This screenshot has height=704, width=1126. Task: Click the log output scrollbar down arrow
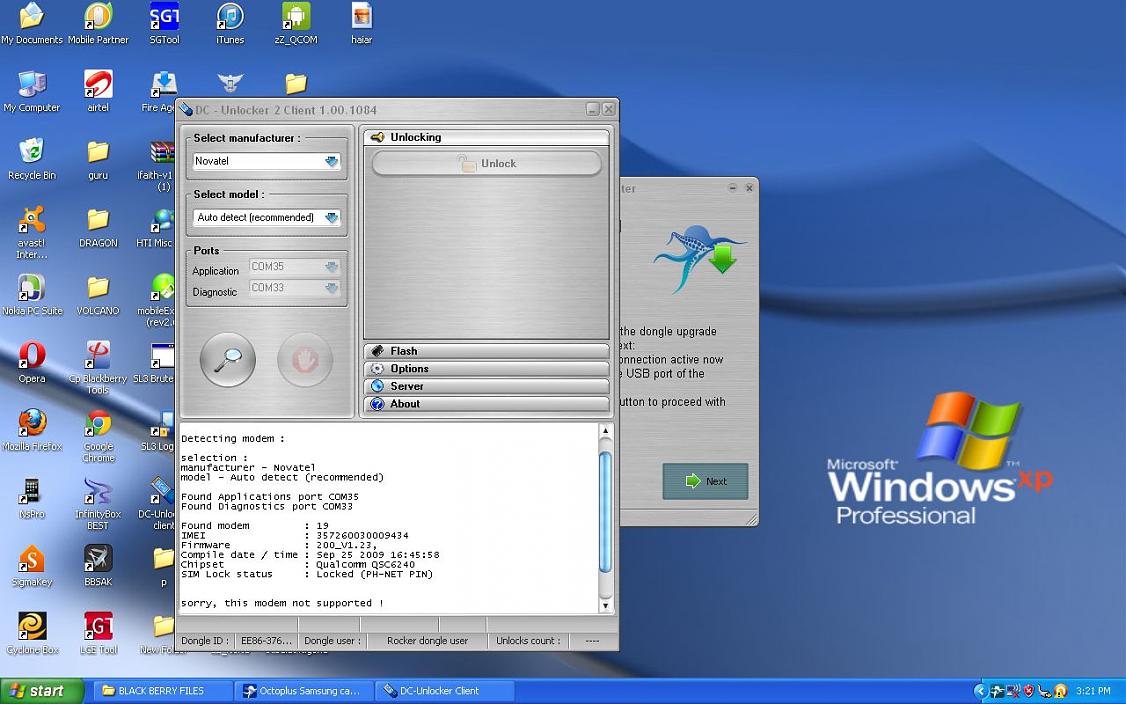pos(605,606)
